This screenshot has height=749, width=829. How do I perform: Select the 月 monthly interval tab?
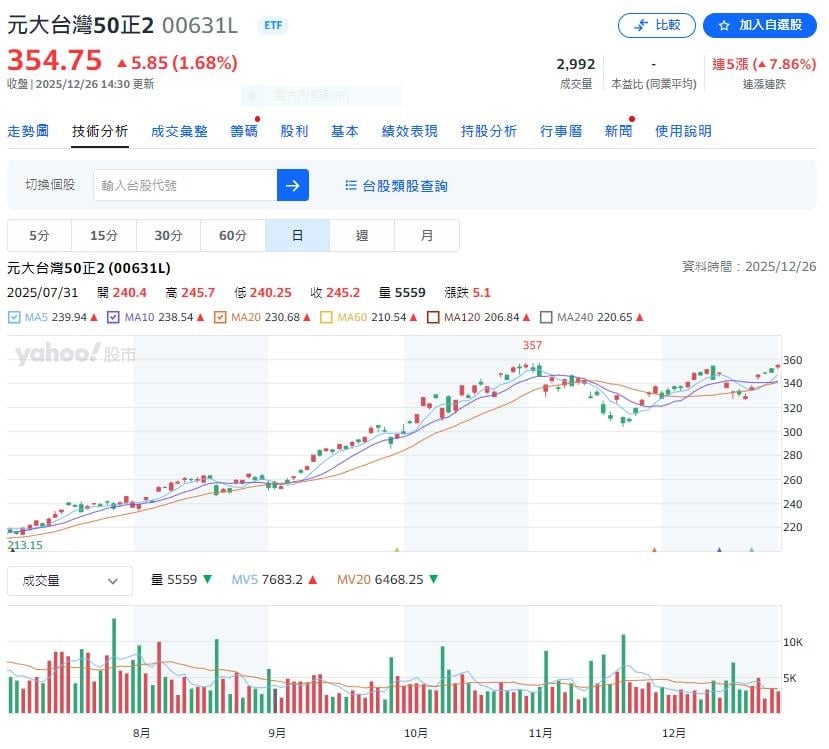coord(427,234)
